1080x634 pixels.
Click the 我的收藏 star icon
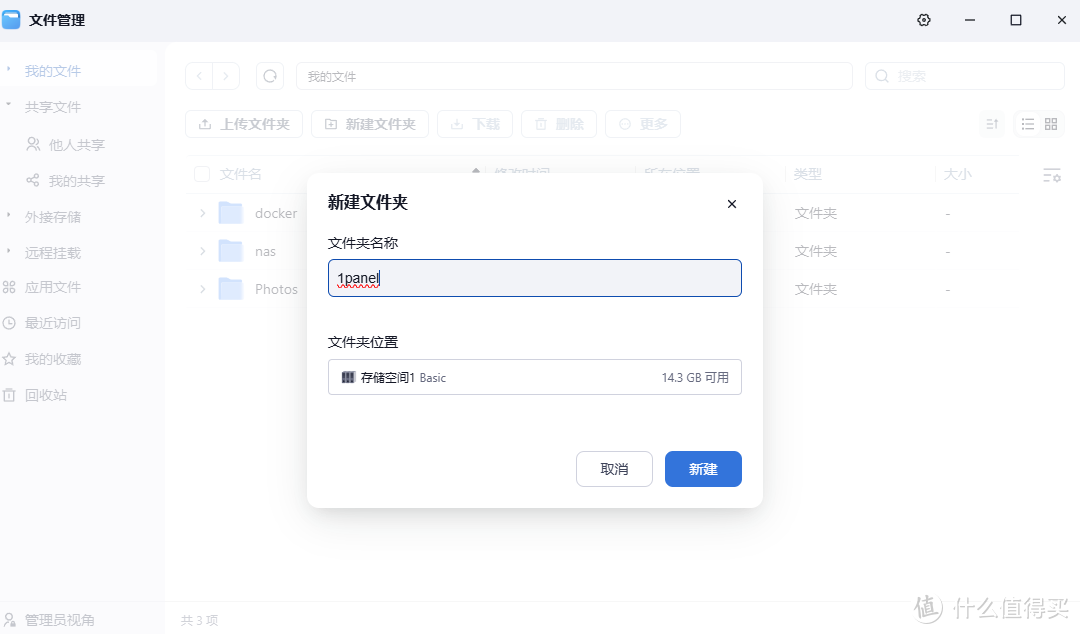tap(9, 359)
